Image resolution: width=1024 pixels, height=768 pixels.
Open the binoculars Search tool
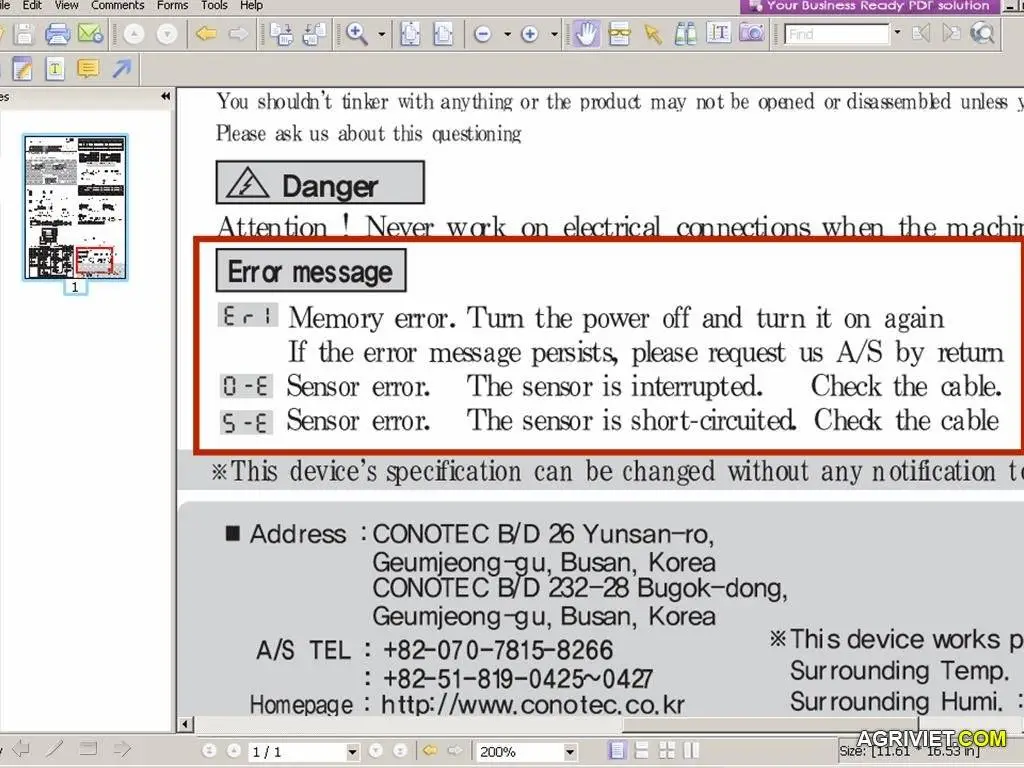pyautogui.click(x=685, y=34)
